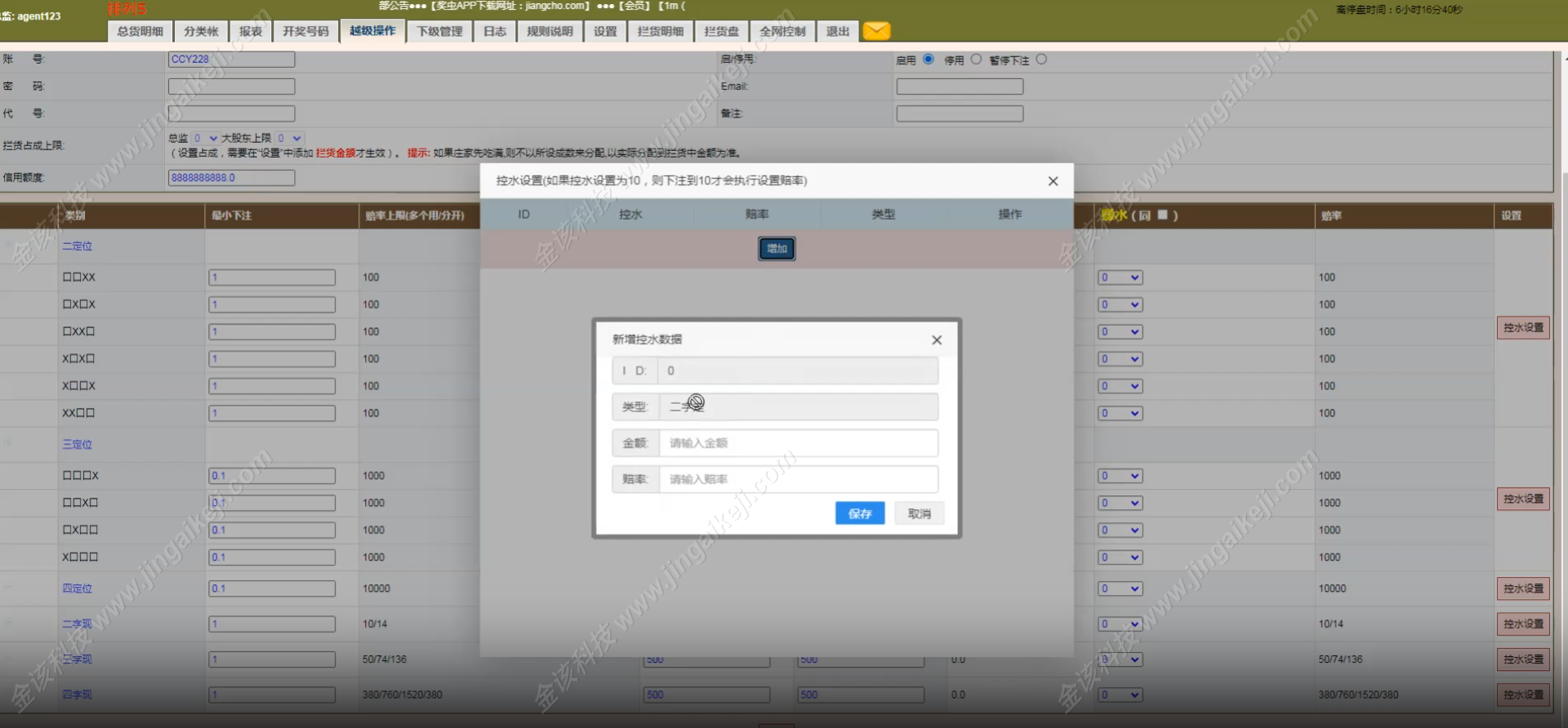This screenshot has height=728, width=1568.
Task: Select the 越级操作 tab
Action: coord(372,31)
